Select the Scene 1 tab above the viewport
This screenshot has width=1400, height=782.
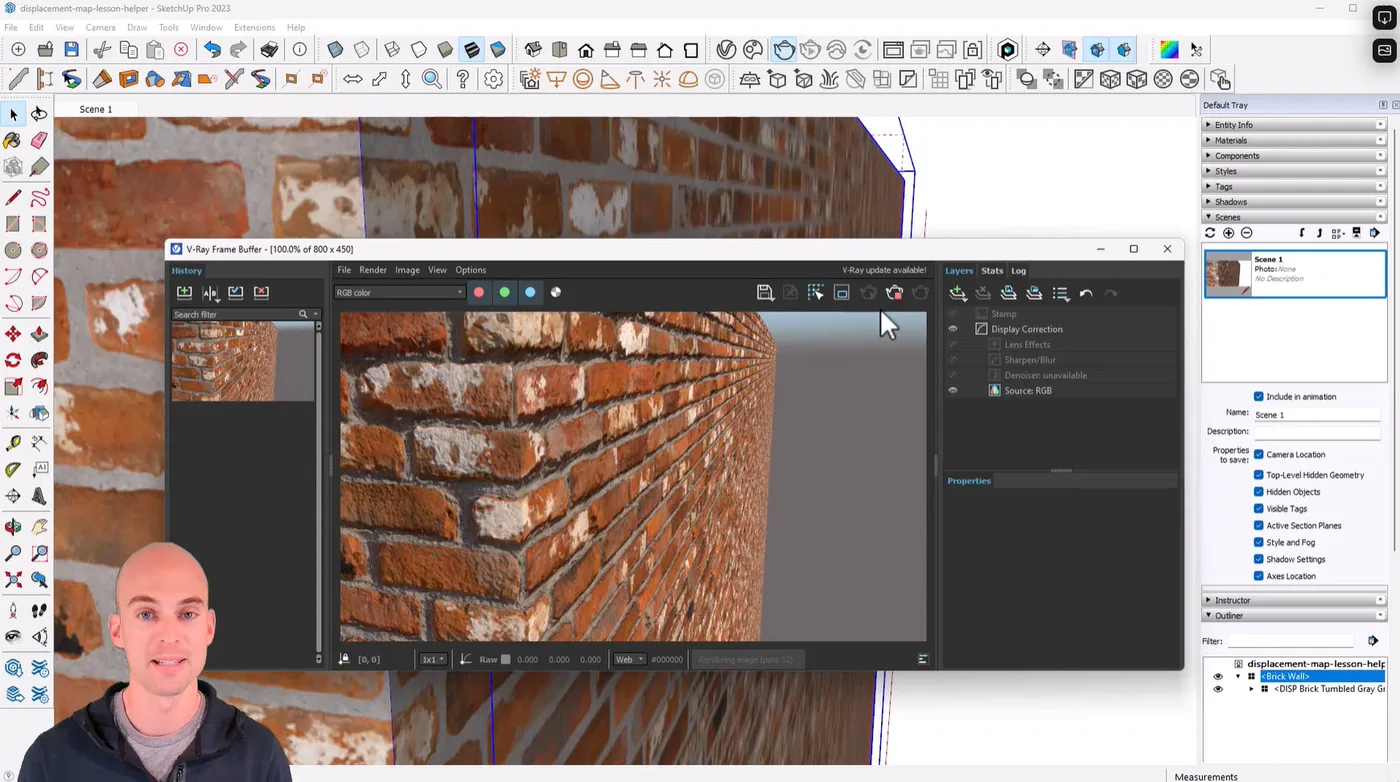(96, 109)
